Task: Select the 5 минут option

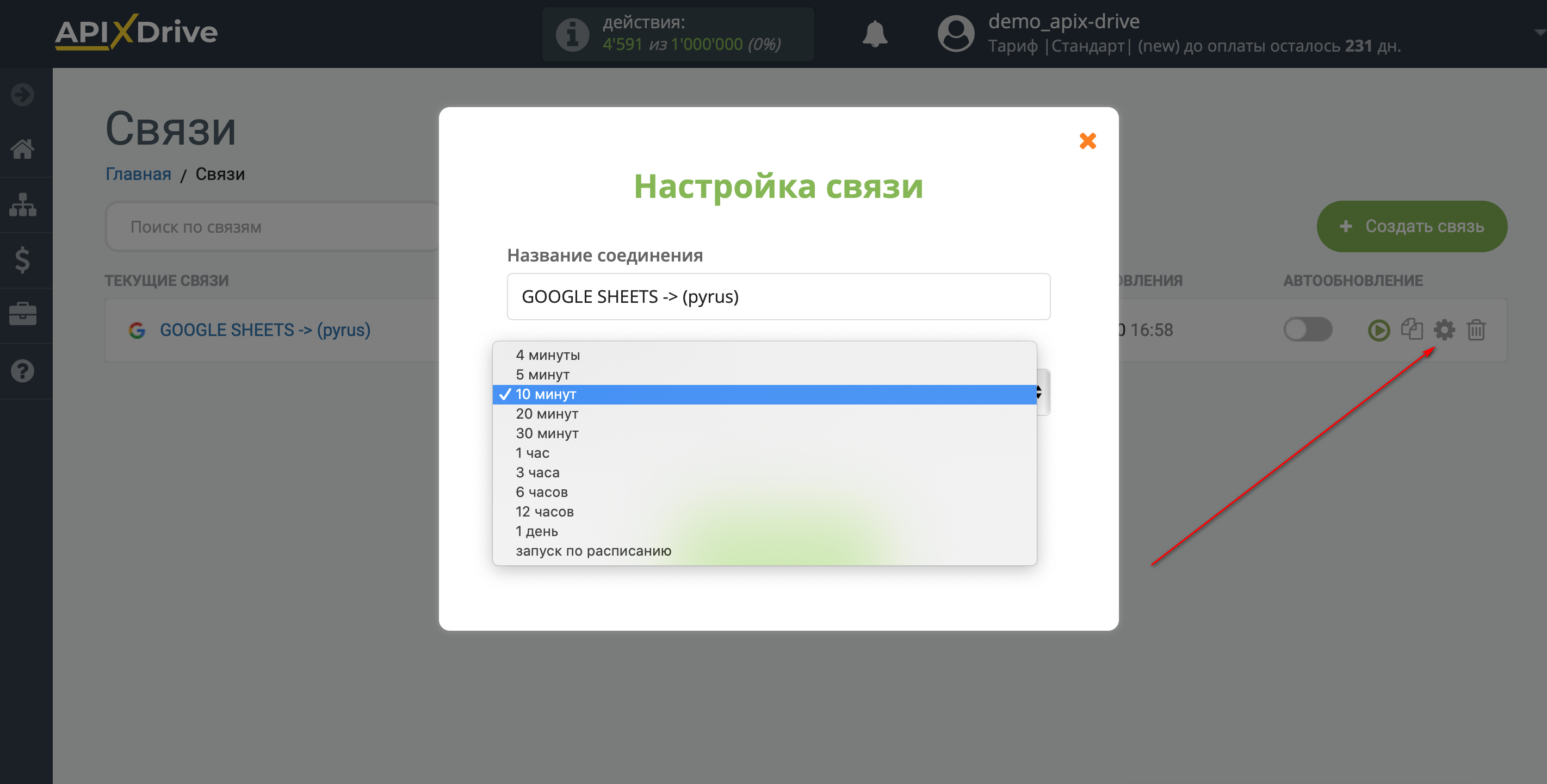Action: [764, 375]
